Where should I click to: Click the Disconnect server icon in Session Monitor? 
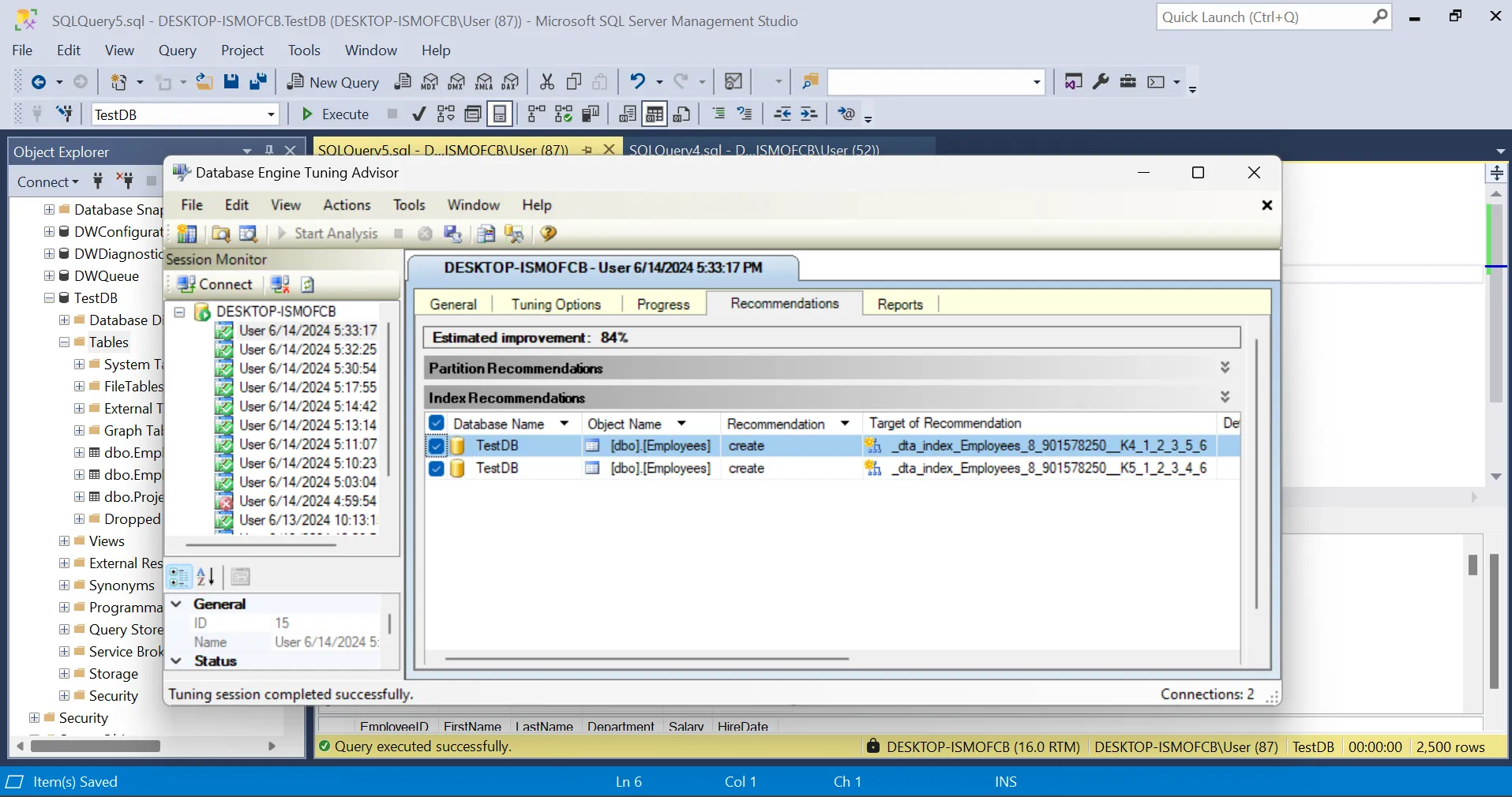(280, 284)
